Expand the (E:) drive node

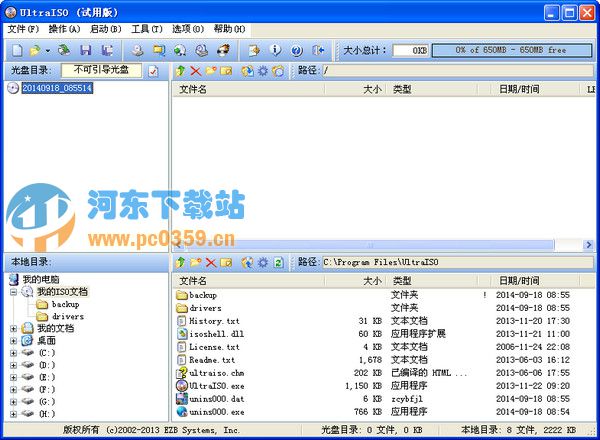coord(13,377)
